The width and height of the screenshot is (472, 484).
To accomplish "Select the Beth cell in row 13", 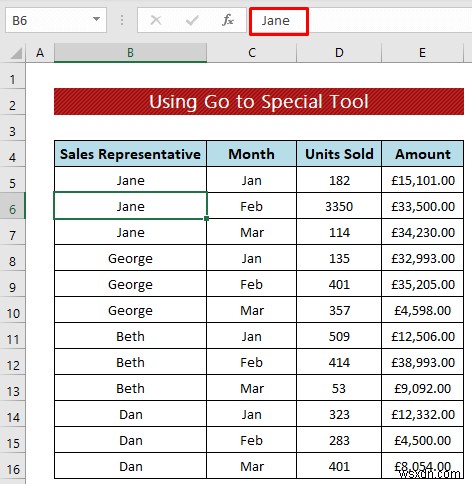I will [x=130, y=388].
